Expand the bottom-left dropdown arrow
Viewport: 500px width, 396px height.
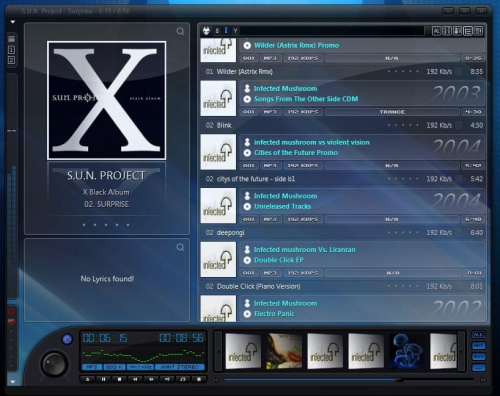(x=13, y=382)
